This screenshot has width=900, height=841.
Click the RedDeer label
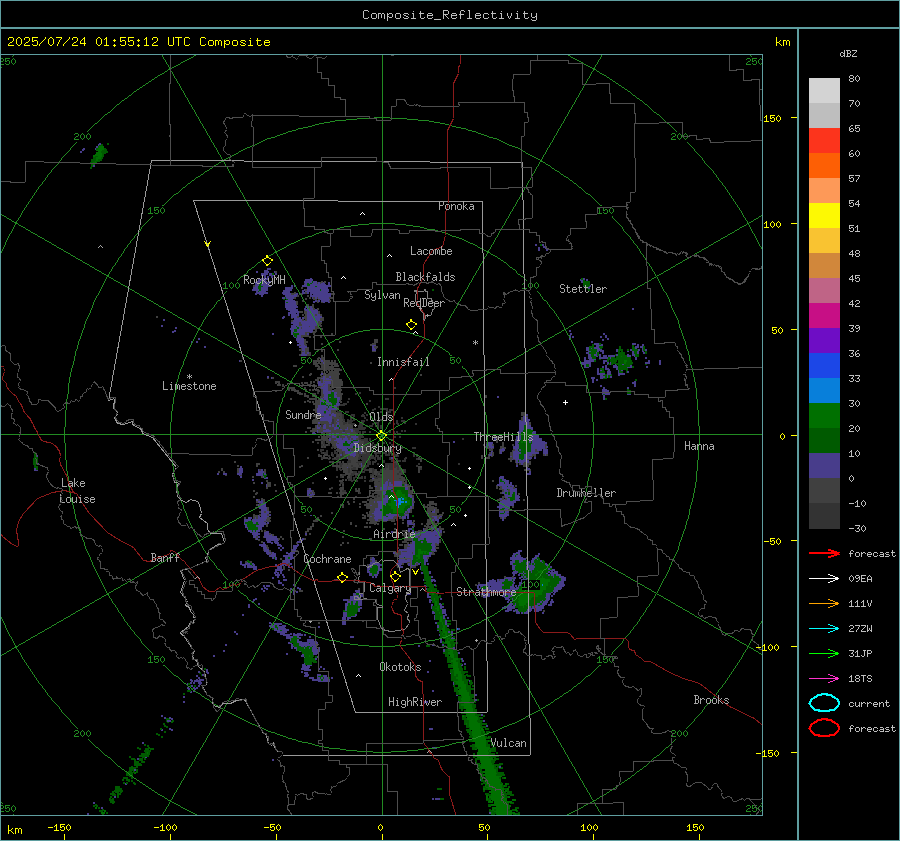point(424,303)
